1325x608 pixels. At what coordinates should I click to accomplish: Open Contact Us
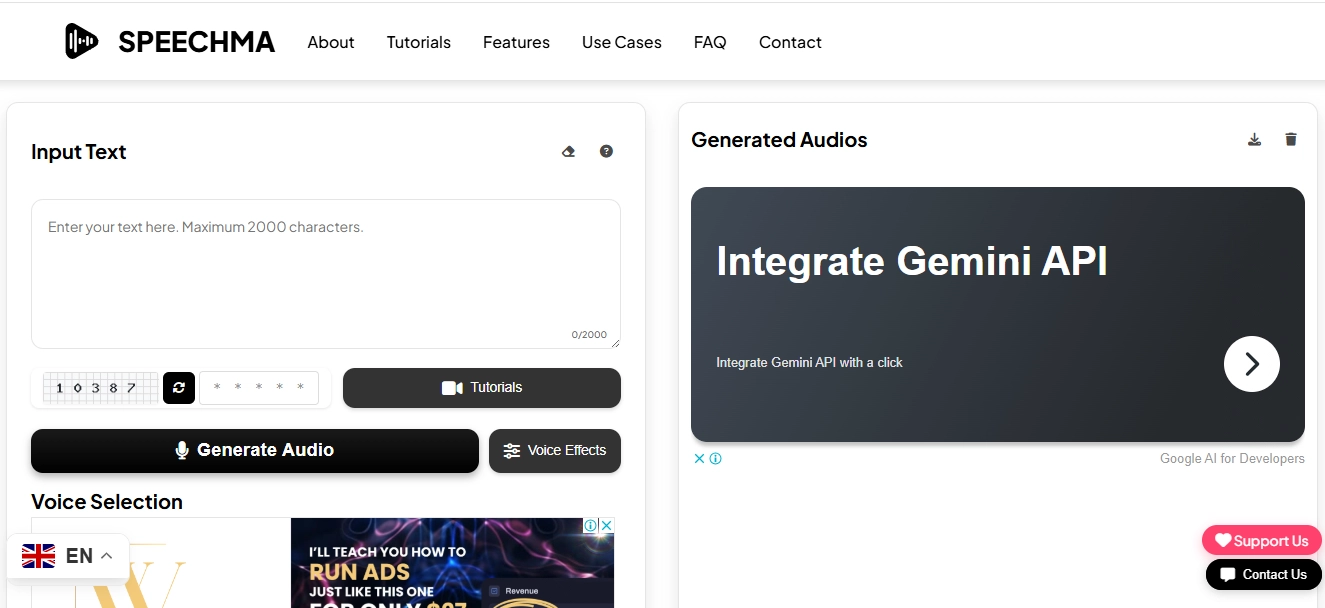tap(1263, 574)
